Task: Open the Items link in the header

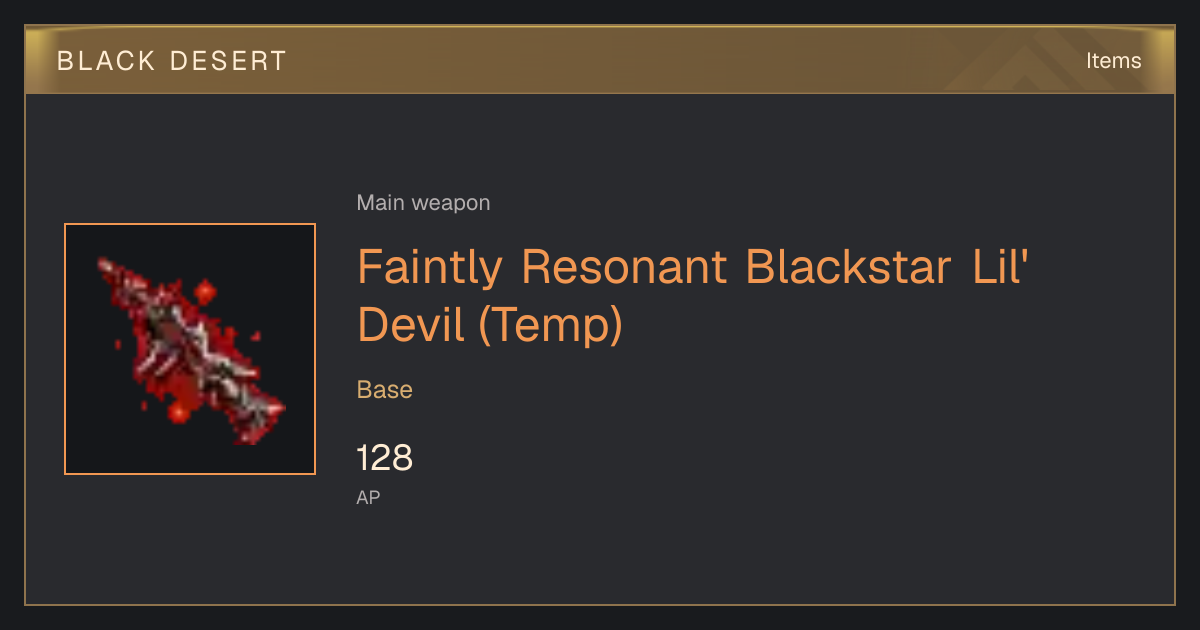Action: pos(1113,61)
